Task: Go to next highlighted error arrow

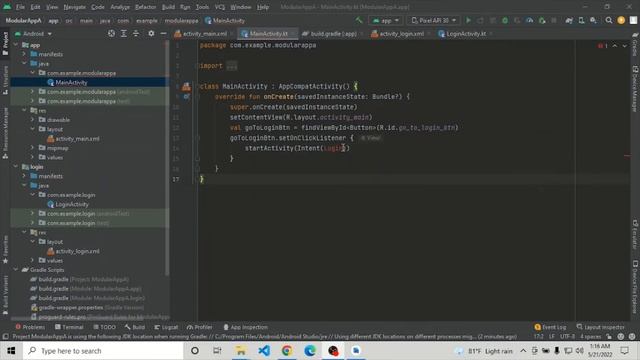Action: (624, 46)
